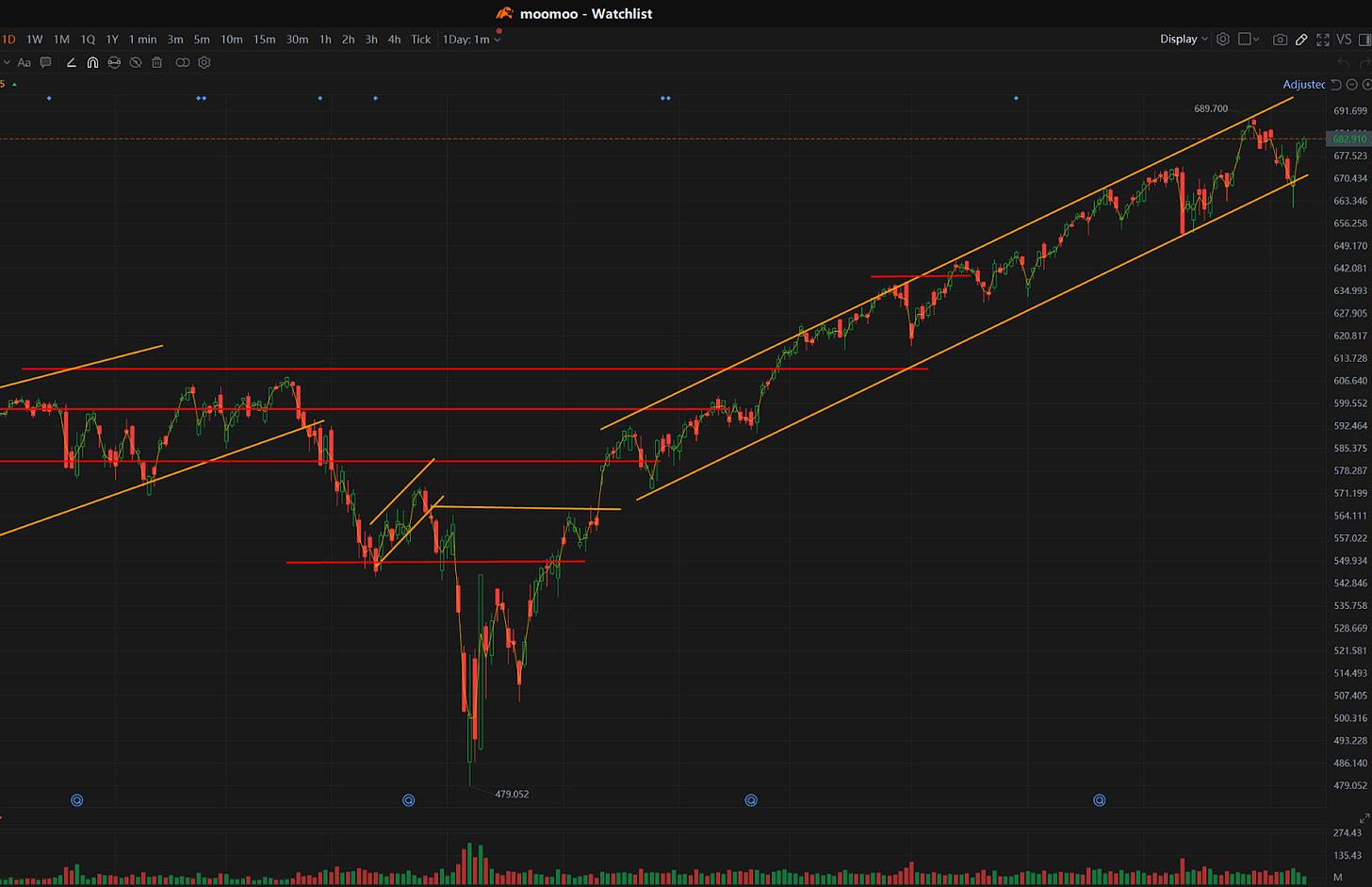
Task: Open chart settings gear beside Display
Action: (x=1223, y=39)
